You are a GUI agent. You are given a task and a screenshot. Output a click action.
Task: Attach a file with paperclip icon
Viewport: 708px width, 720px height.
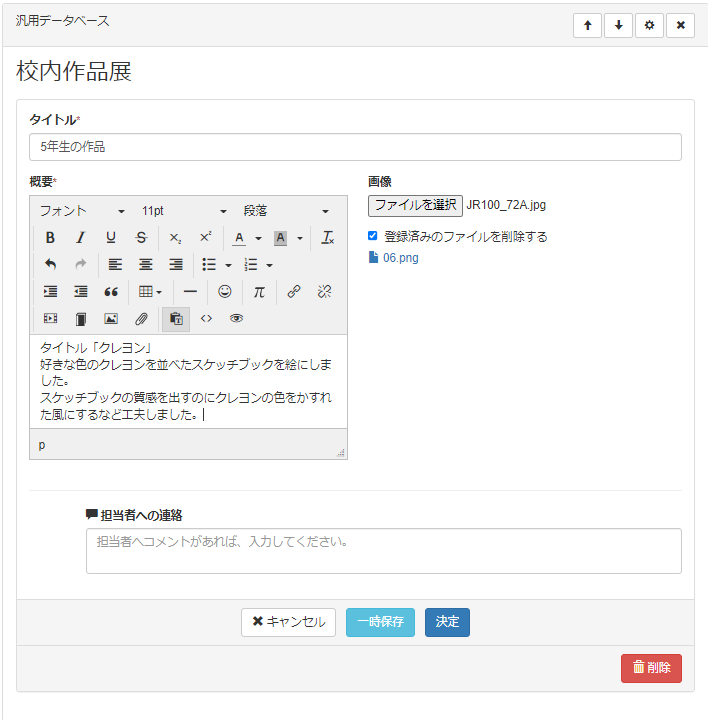coord(141,319)
